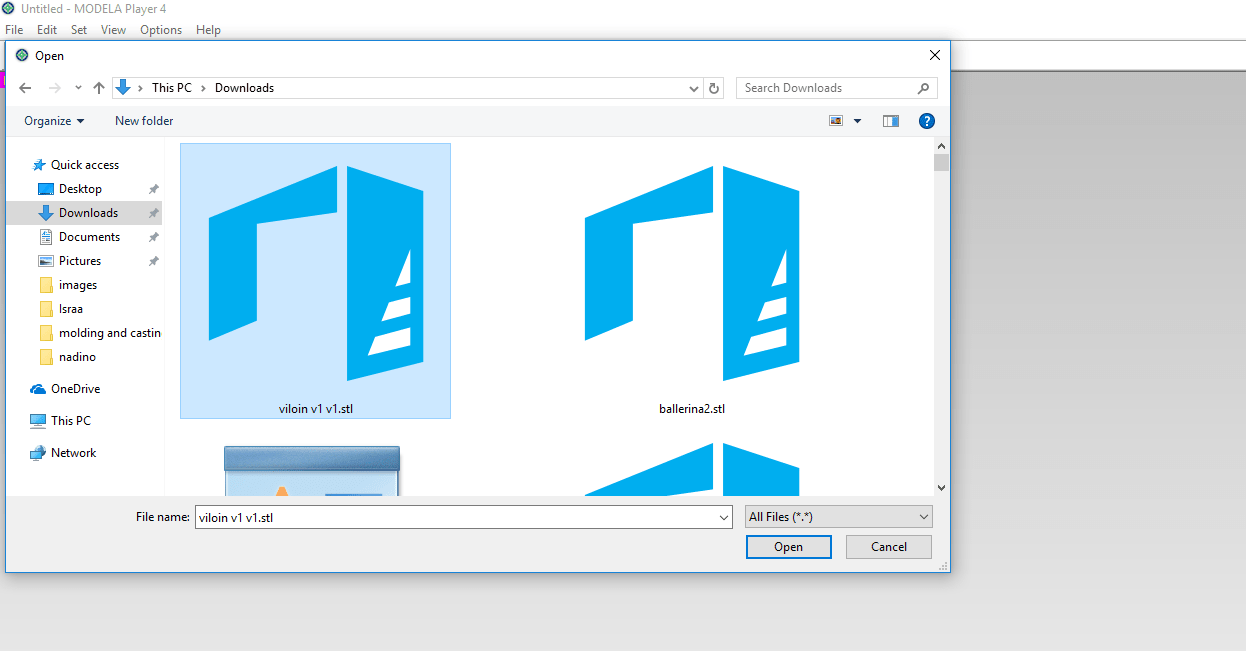Screen dimensions: 1246x651
Task: Click pin icon next to Downloads
Action: pyautogui.click(x=153, y=213)
